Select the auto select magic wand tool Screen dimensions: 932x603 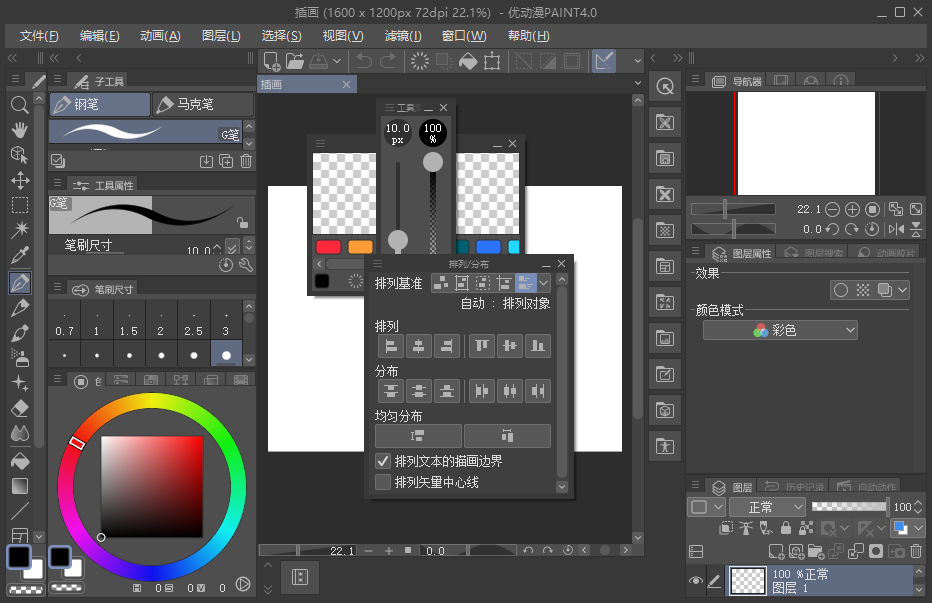(19, 230)
